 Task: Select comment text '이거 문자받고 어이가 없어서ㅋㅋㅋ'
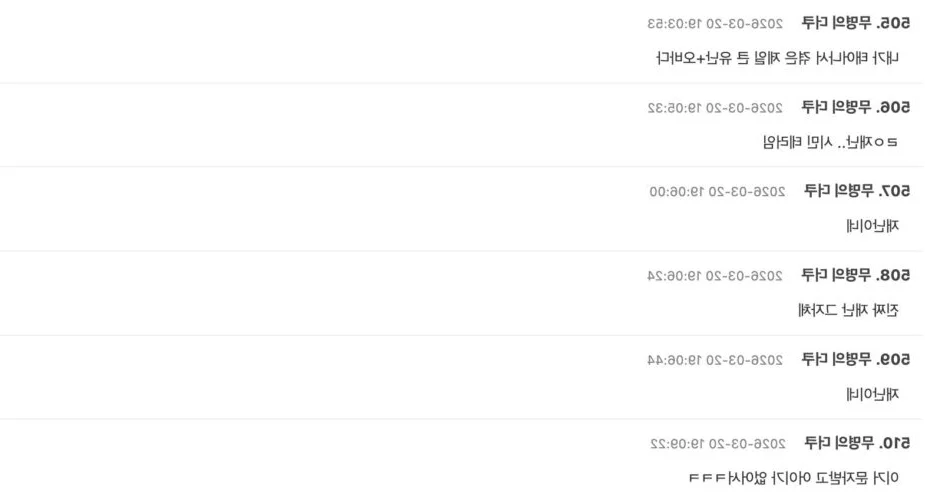point(794,478)
